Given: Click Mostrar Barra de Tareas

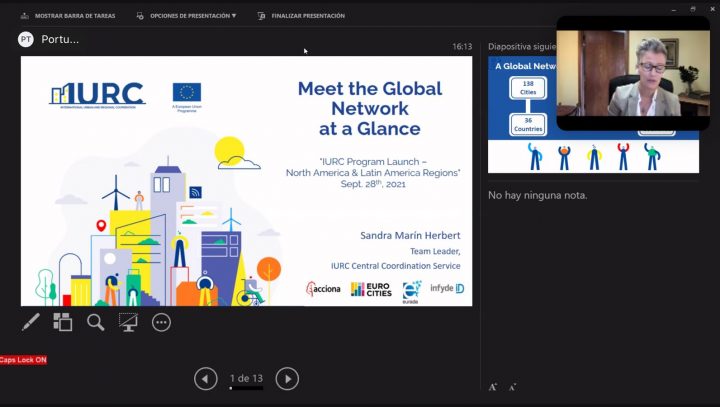Looking at the screenshot, I should click(x=68, y=16).
